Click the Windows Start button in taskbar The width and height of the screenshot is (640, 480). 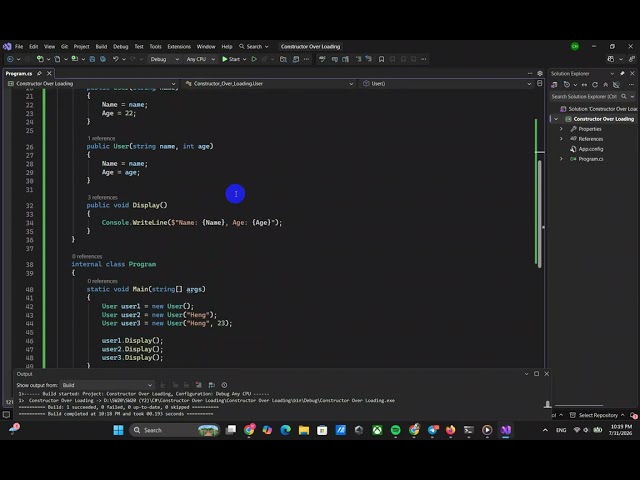point(118,430)
